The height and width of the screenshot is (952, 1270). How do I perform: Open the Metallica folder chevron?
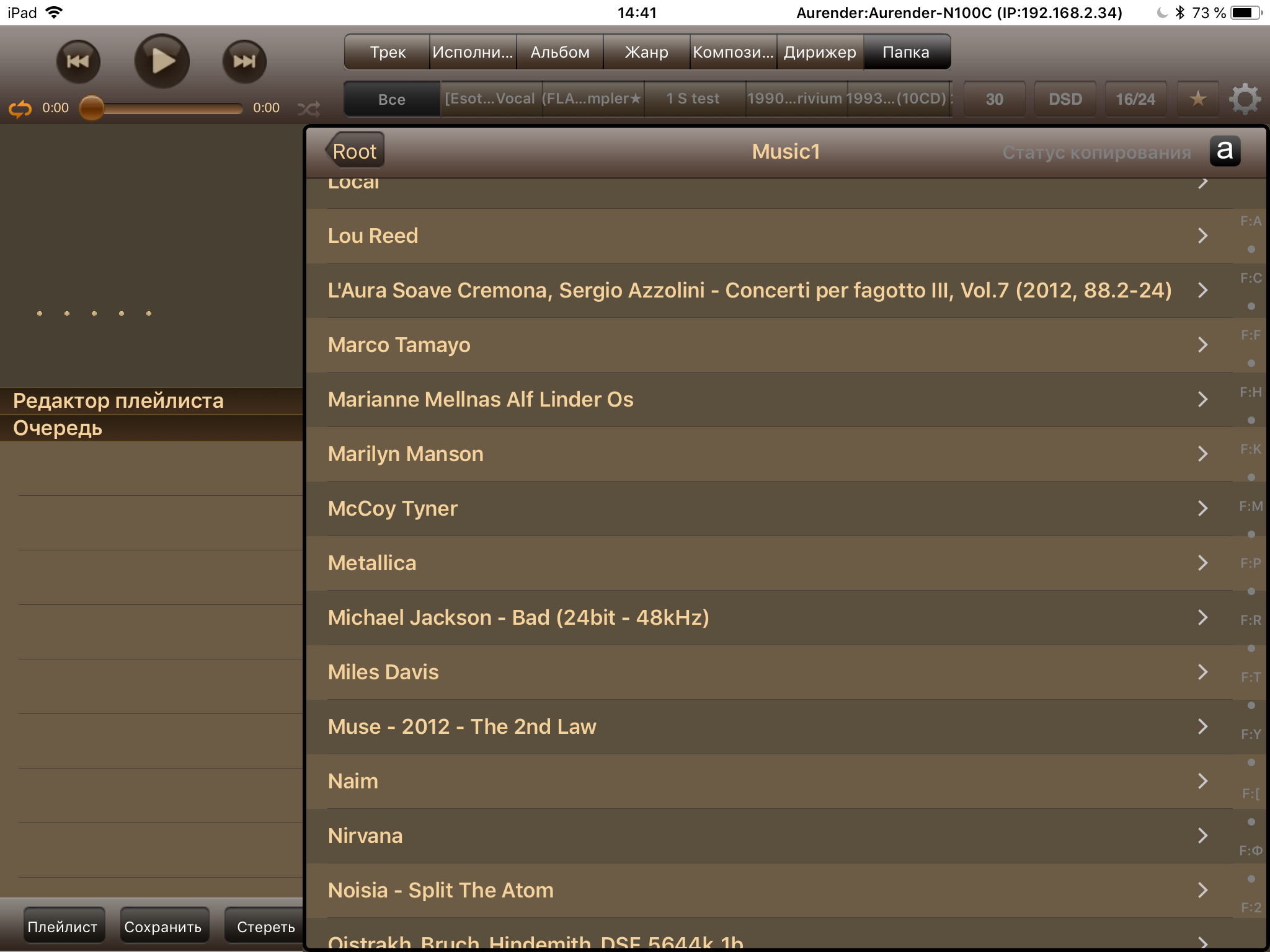point(1202,563)
